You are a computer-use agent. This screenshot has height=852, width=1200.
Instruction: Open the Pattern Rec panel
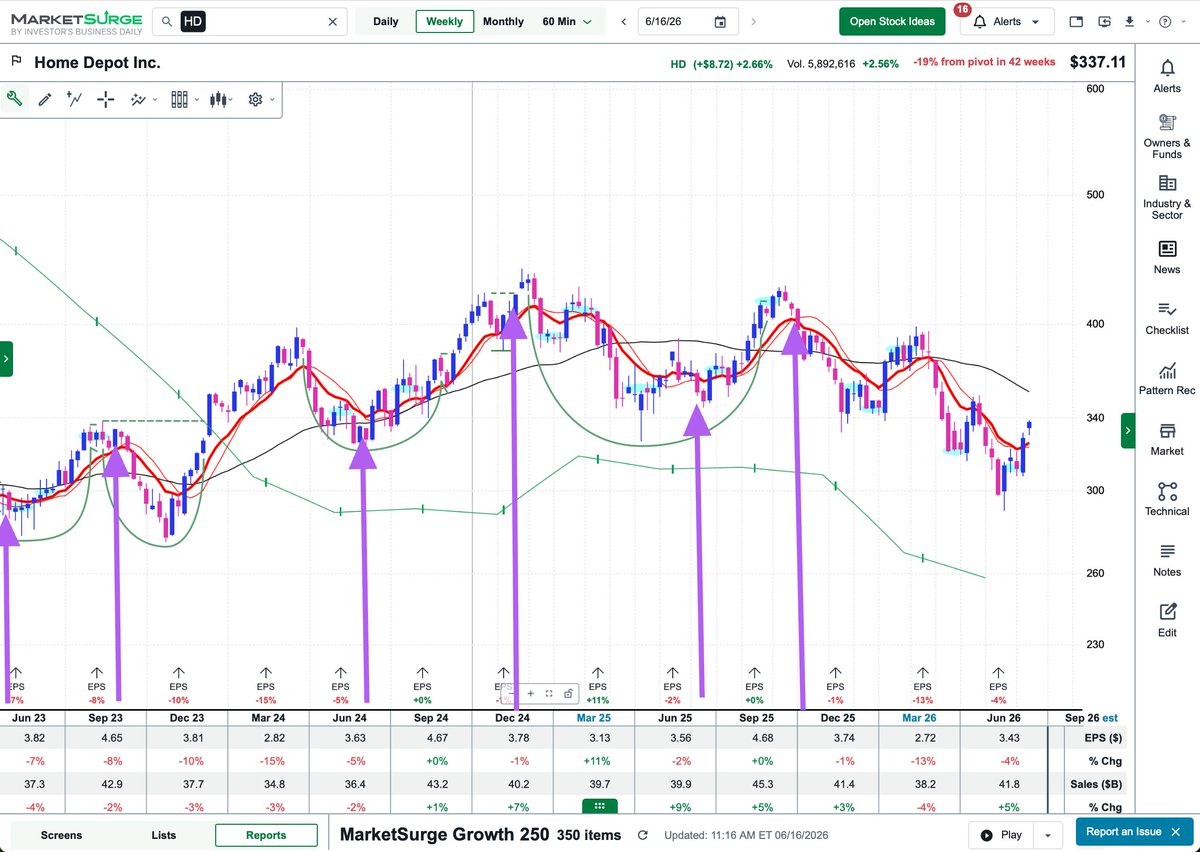[x=1167, y=378]
